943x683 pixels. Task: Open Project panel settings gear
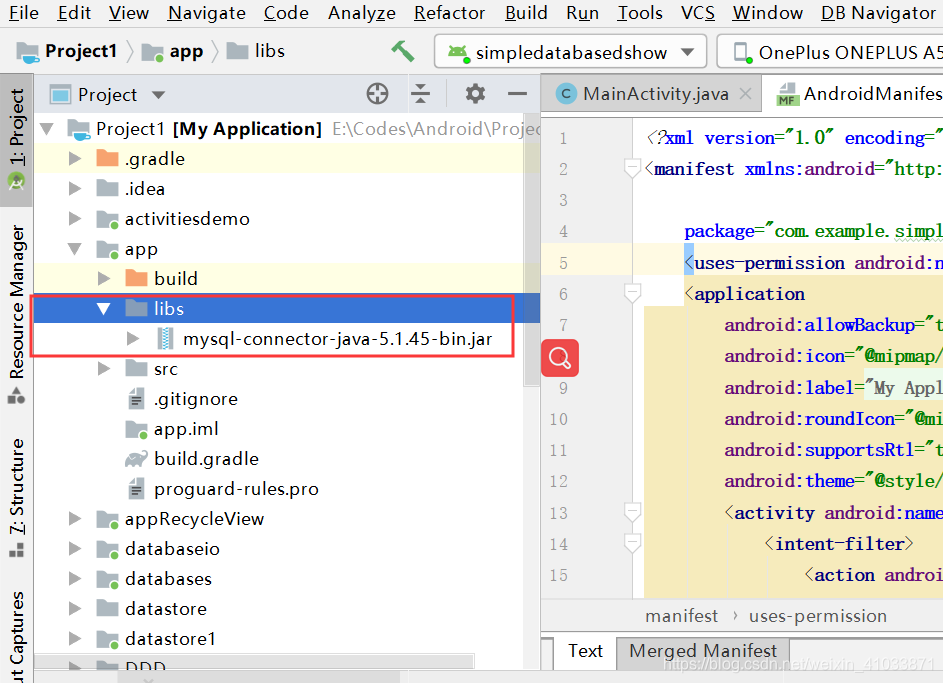coord(475,94)
